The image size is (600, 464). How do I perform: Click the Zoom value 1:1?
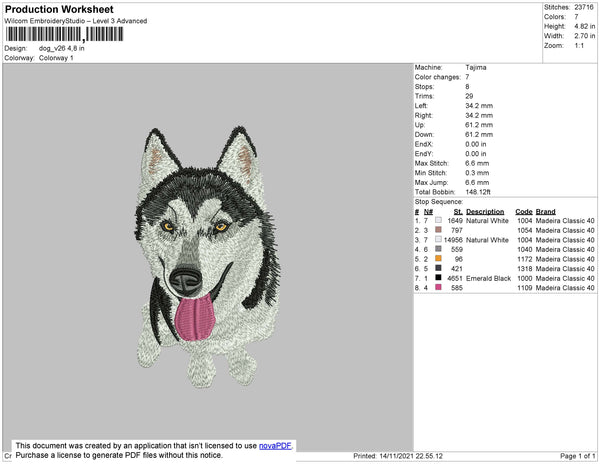coord(579,46)
